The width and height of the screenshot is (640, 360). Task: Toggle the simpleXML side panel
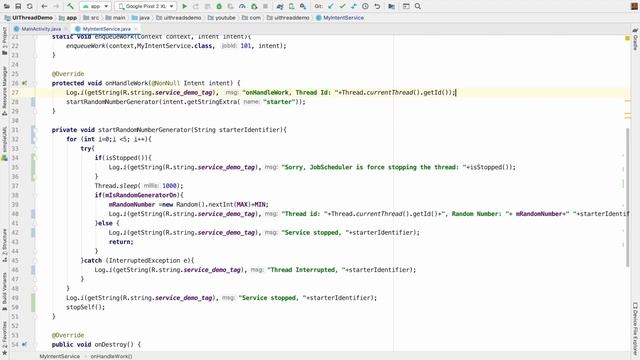[x=4, y=144]
